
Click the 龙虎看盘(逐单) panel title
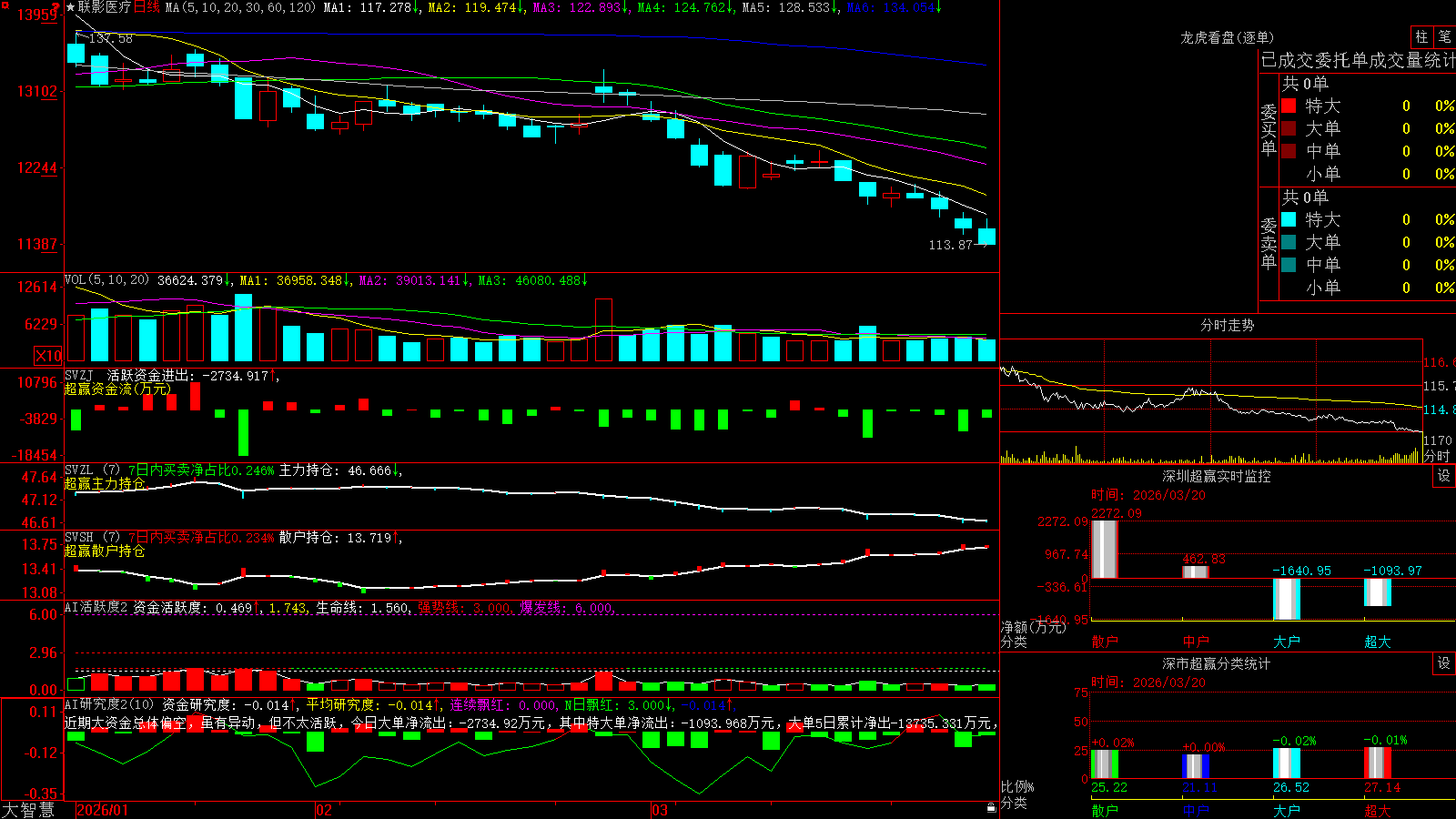(x=1227, y=37)
